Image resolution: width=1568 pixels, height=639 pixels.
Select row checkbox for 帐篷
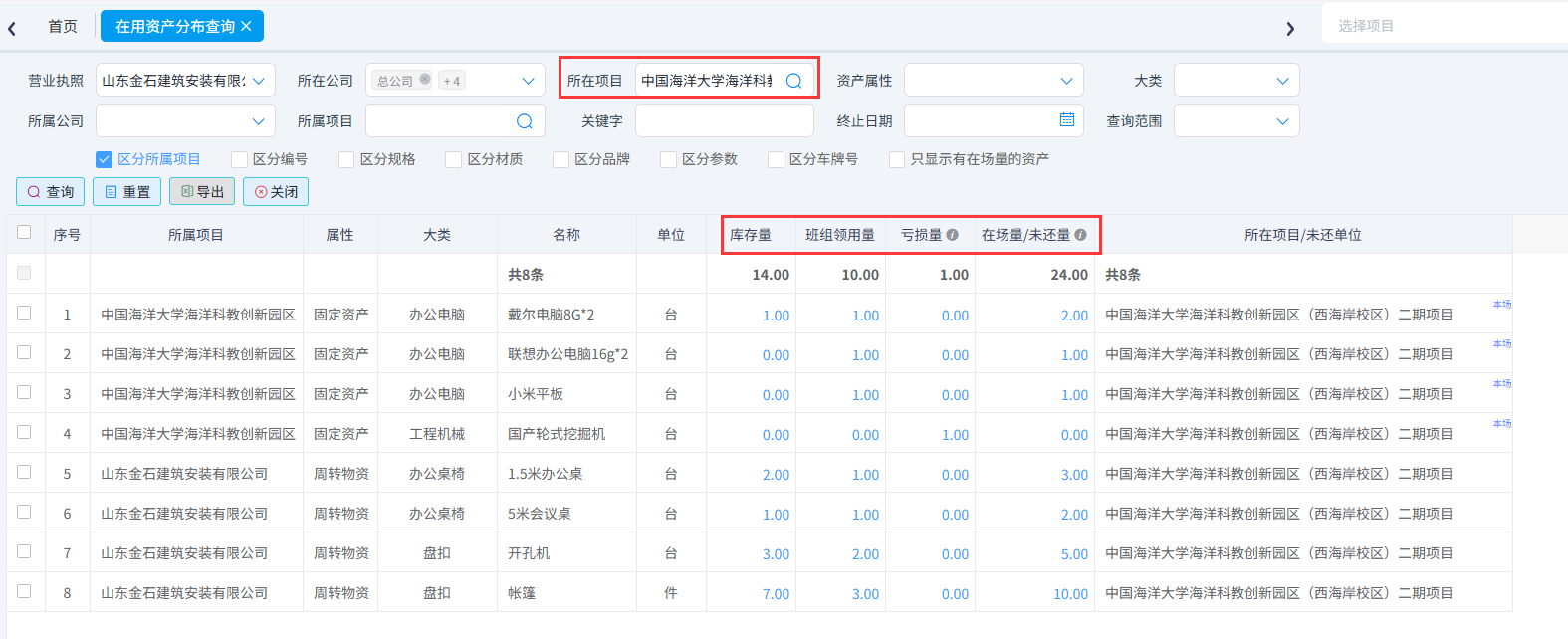[x=24, y=591]
